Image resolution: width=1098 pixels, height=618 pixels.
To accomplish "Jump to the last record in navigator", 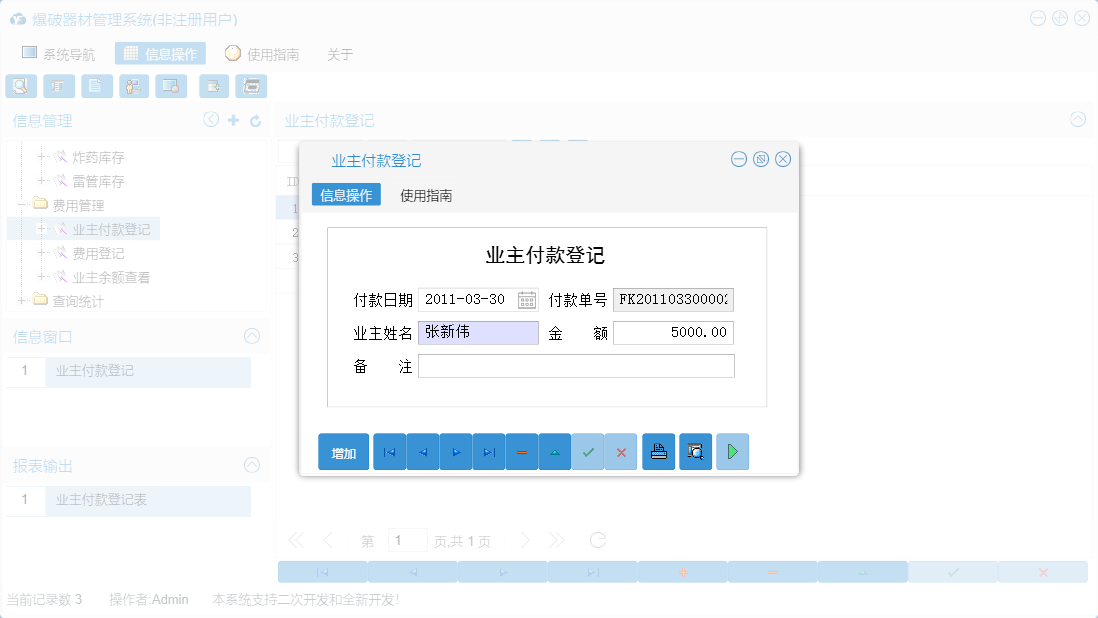I will tap(488, 451).
